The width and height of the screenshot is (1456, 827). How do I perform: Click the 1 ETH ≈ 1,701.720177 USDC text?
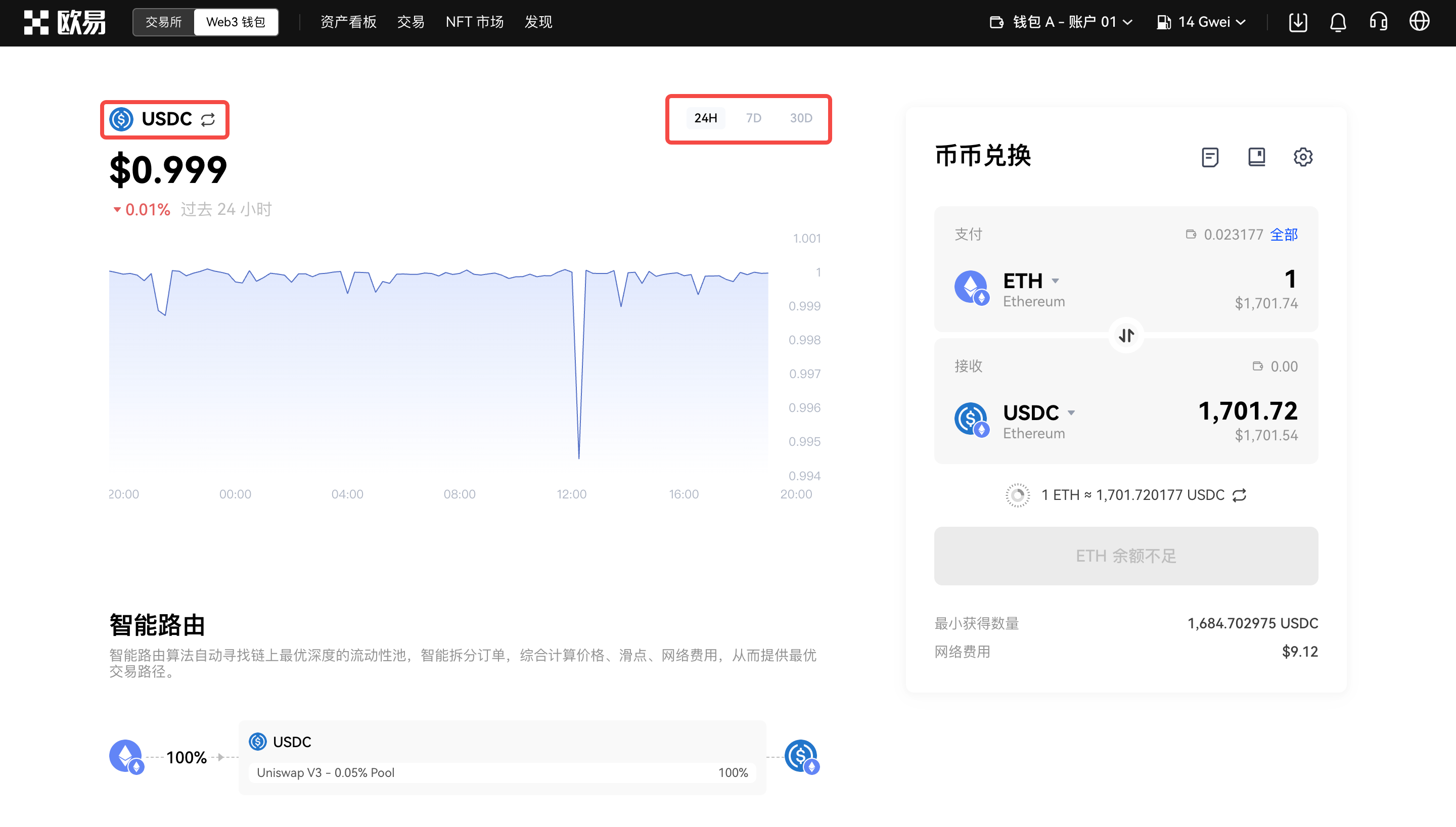click(1132, 495)
